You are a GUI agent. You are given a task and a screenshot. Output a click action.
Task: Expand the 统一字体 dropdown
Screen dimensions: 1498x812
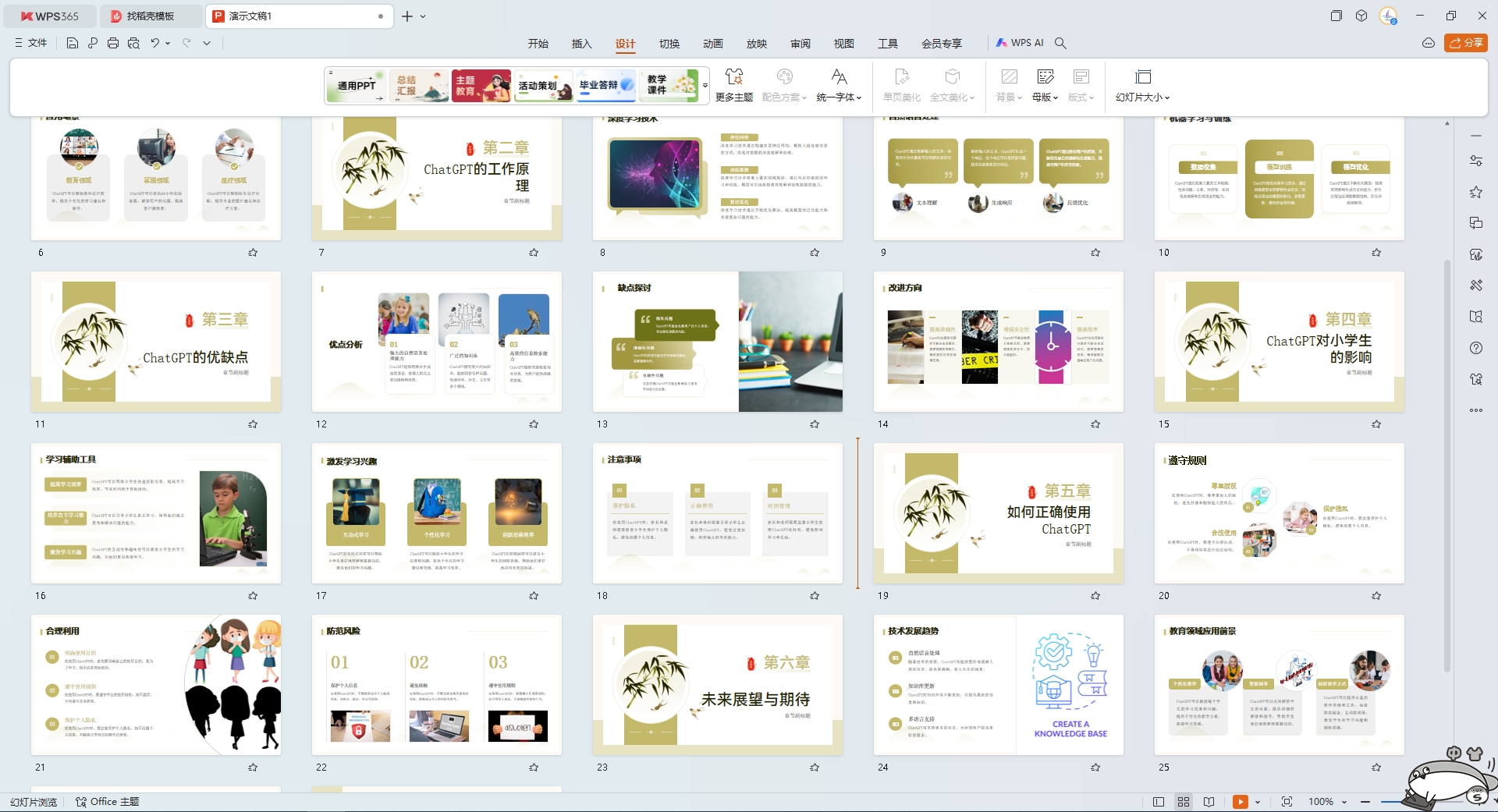(840, 86)
